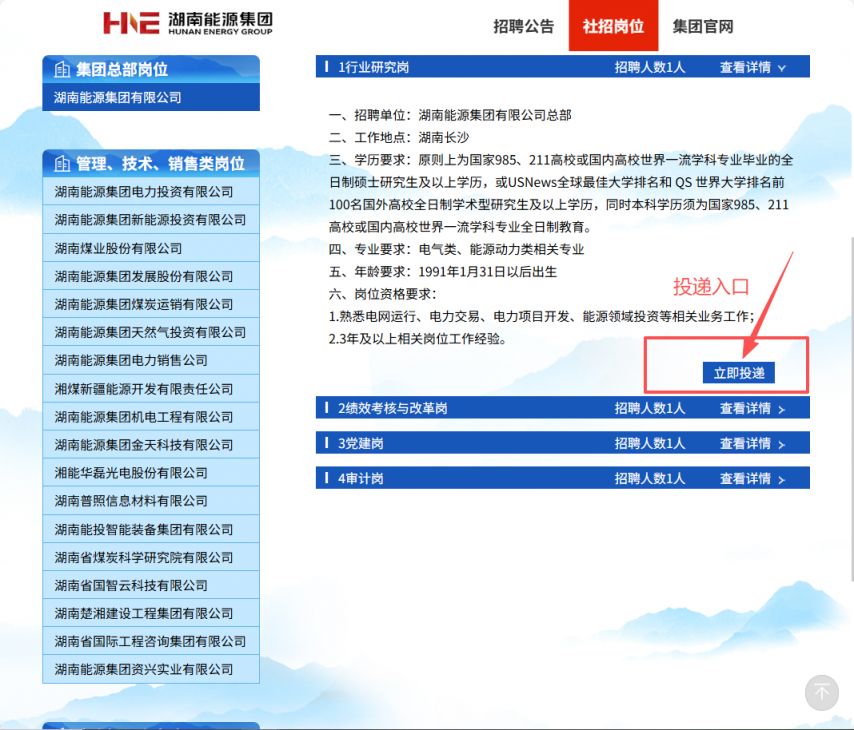Expand details for 3党建岗
Image resolution: width=854 pixels, height=730 pixels.
753,443
